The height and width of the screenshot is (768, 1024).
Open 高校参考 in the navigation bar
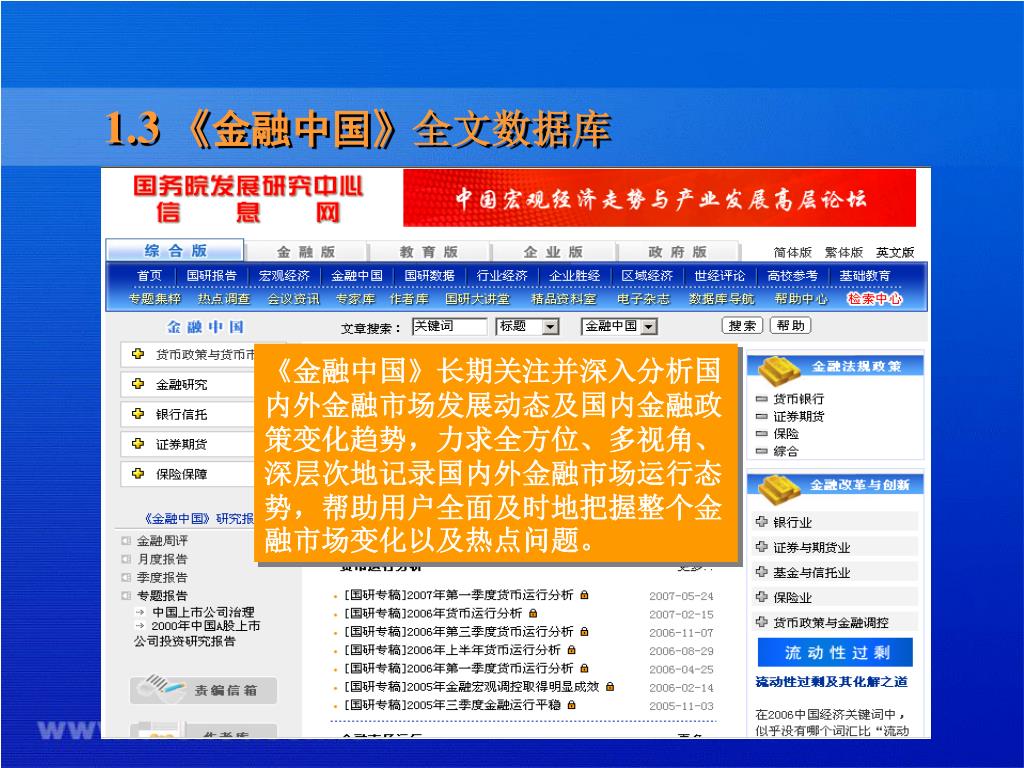click(792, 276)
